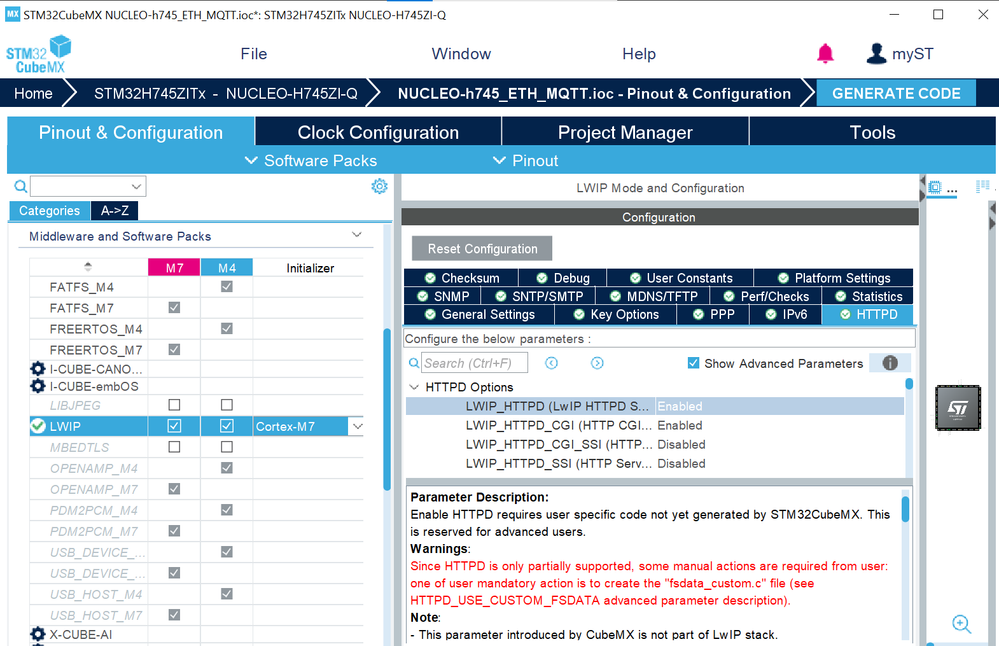Toggle LWIP M4 checkbox
Image resolution: width=999 pixels, height=646 pixels.
click(226, 426)
